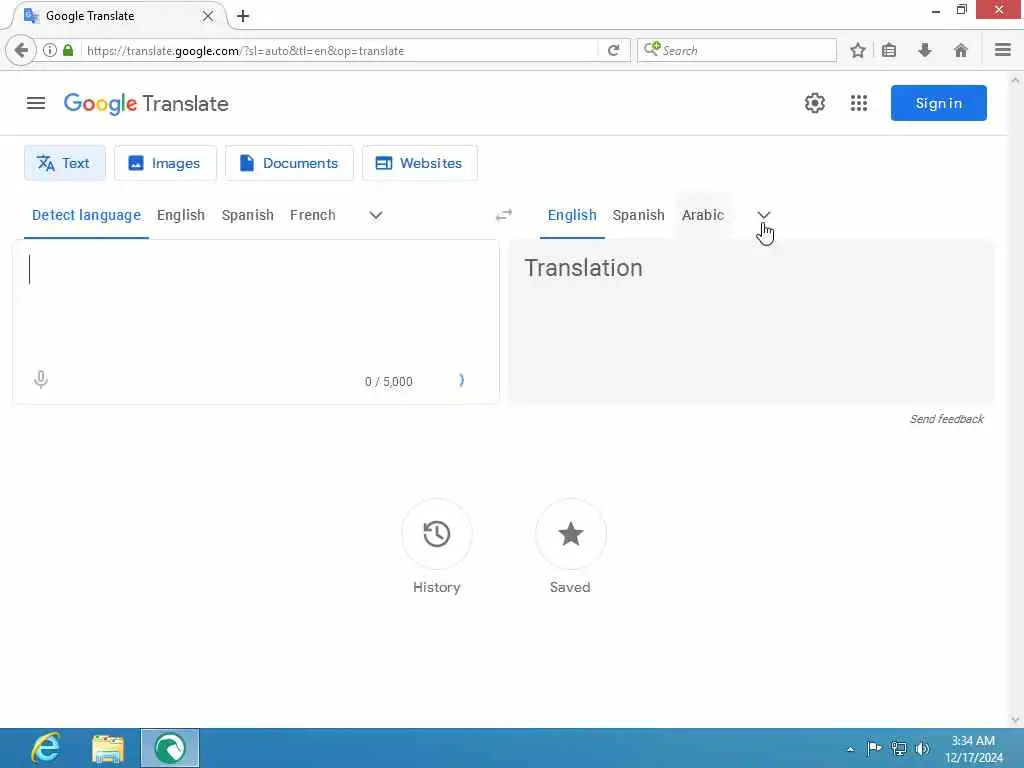Select the Google Translate browser tab
Screen dimensions: 1024x768
pos(118,16)
